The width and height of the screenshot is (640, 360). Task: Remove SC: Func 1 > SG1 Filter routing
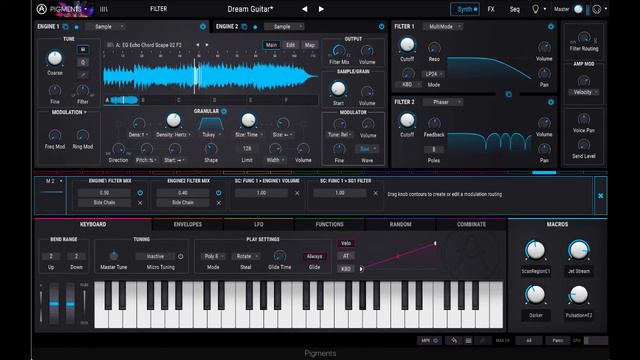point(376,193)
